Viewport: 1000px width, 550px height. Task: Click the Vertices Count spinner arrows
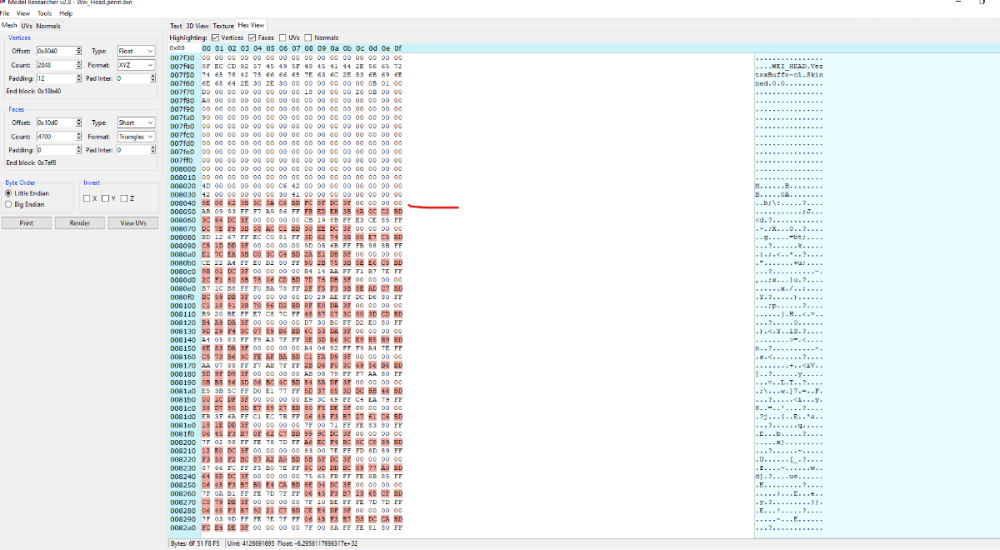[78, 65]
